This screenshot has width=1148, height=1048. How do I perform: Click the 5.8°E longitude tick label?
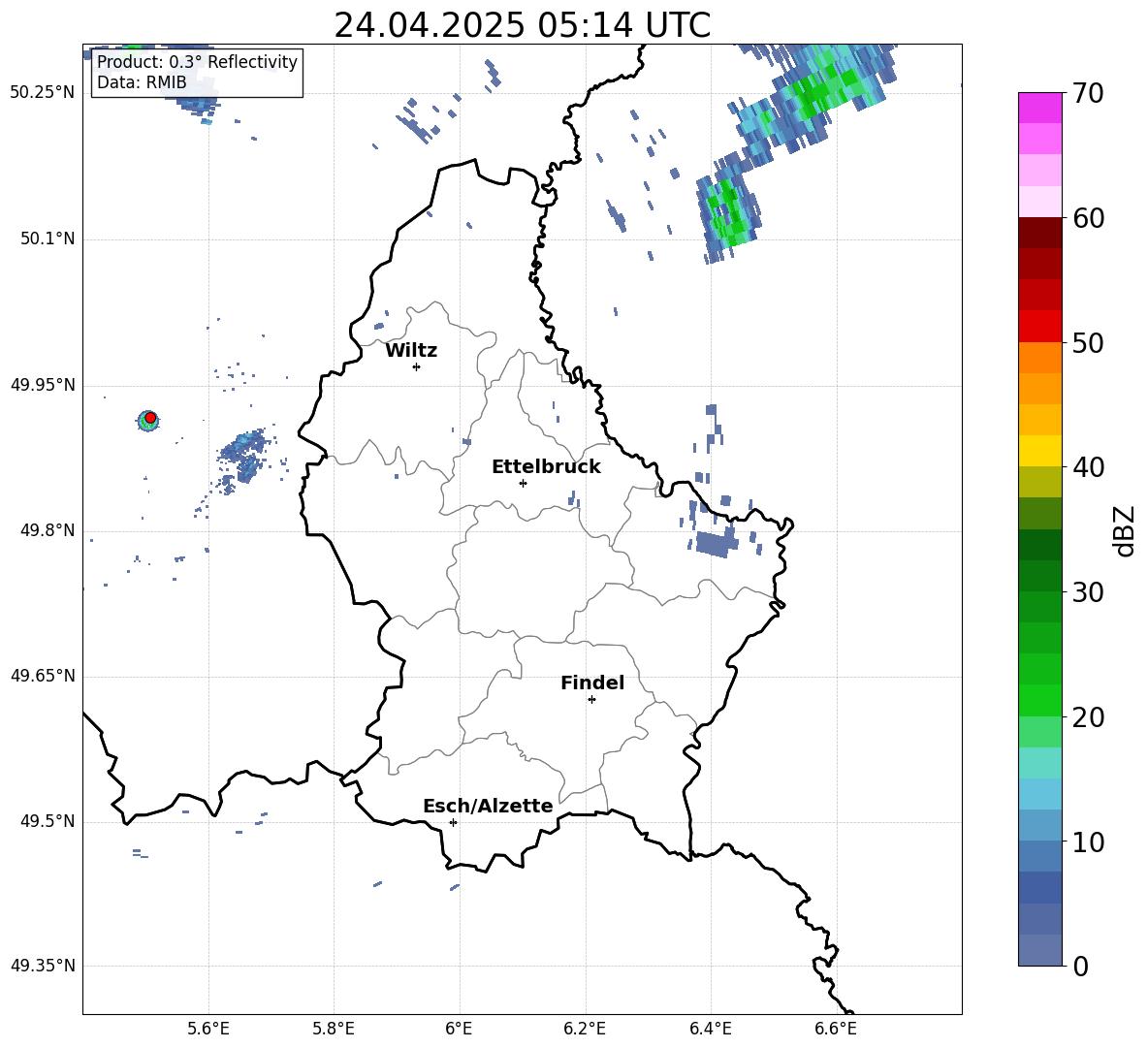(x=334, y=1029)
